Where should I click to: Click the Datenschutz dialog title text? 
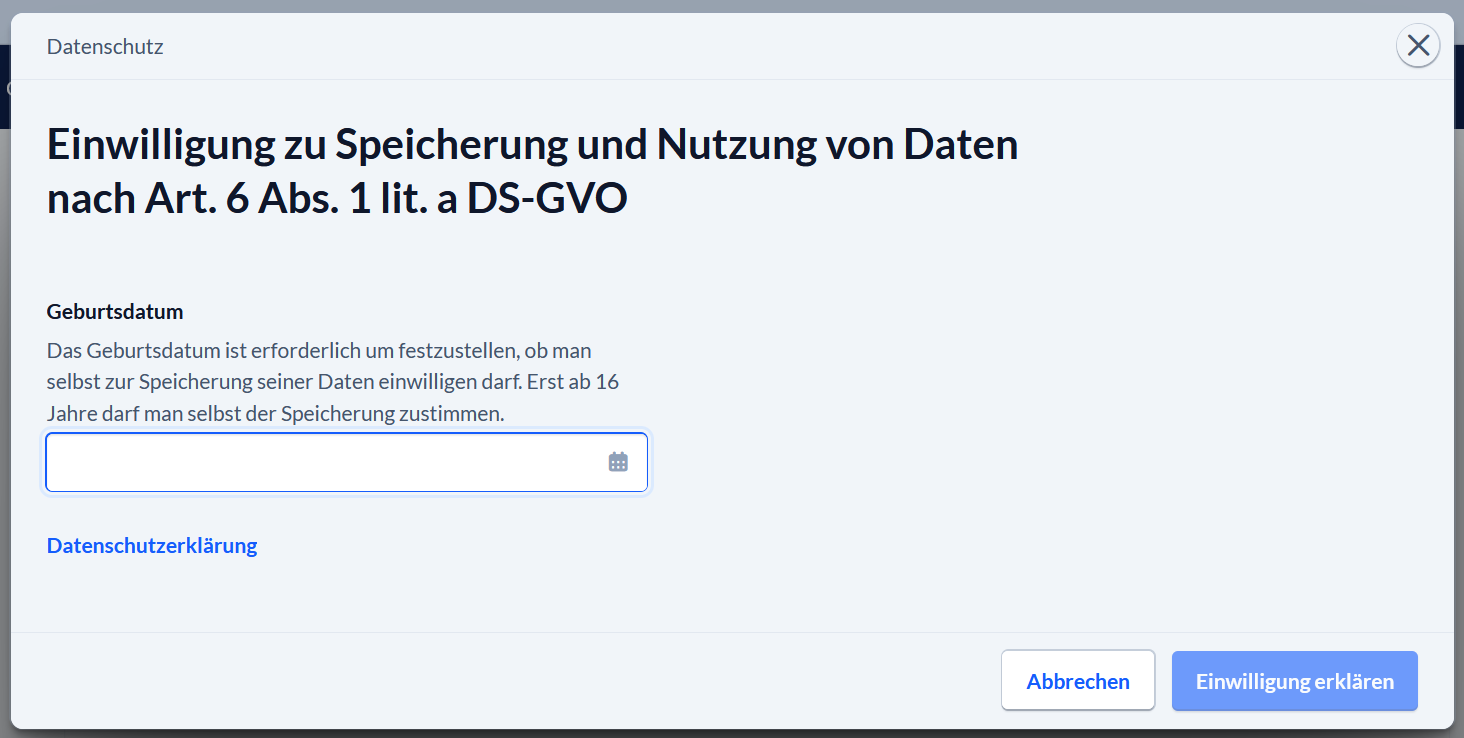[x=105, y=47]
